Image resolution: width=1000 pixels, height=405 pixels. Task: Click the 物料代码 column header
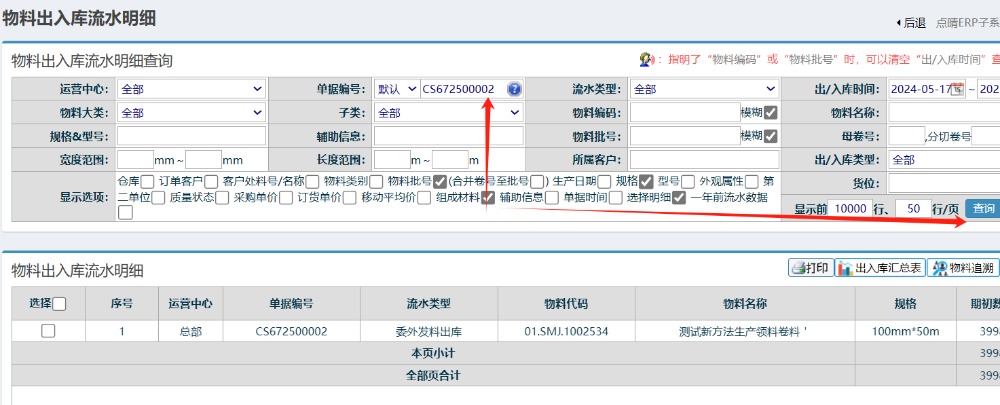tap(565, 304)
